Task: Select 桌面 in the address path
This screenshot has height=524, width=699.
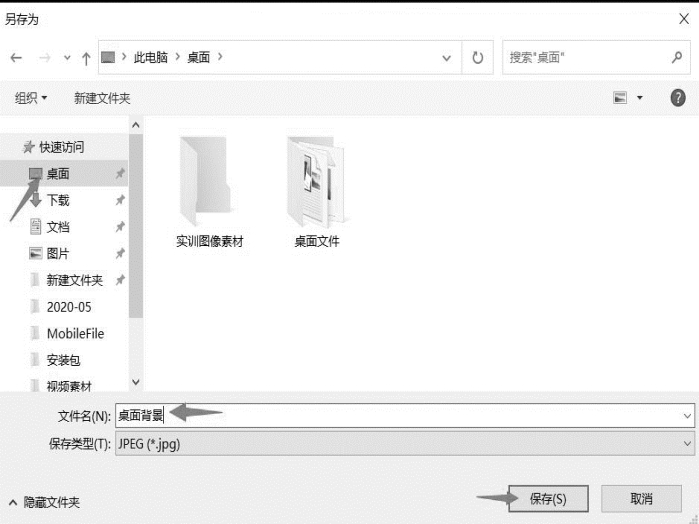Action: [198, 57]
